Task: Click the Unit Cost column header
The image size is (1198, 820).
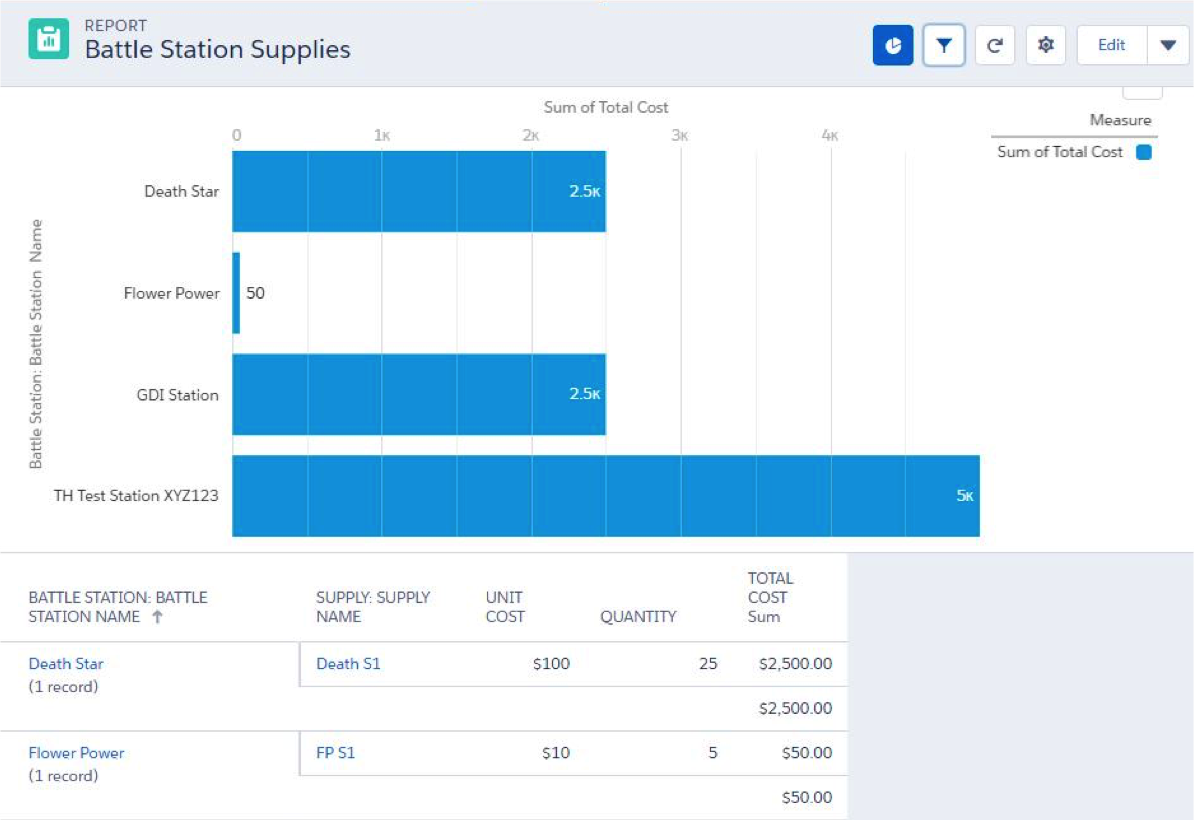Action: coord(505,607)
